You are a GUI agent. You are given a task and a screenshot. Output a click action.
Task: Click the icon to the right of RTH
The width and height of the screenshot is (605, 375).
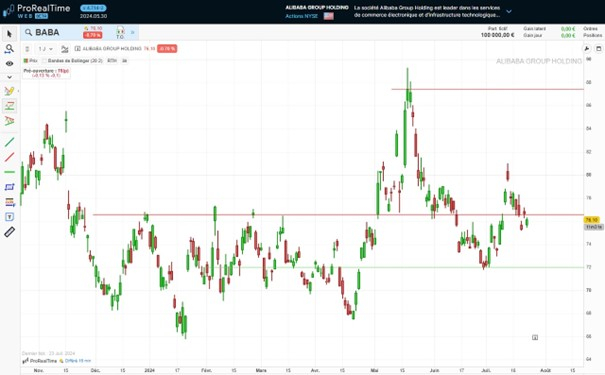(125, 61)
